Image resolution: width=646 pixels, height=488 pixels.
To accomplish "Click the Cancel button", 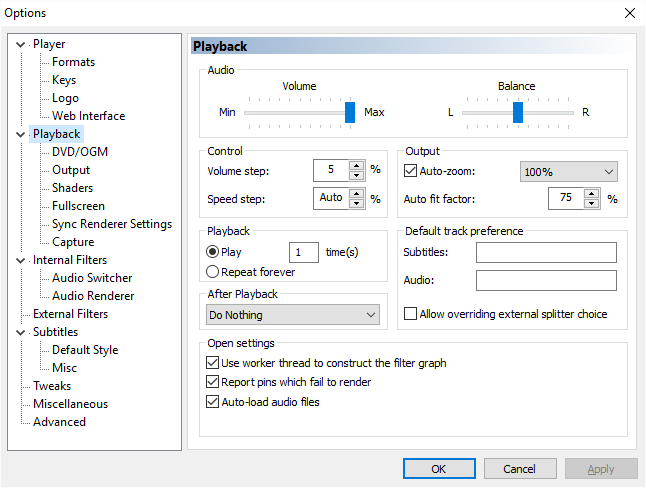I will click(x=519, y=469).
